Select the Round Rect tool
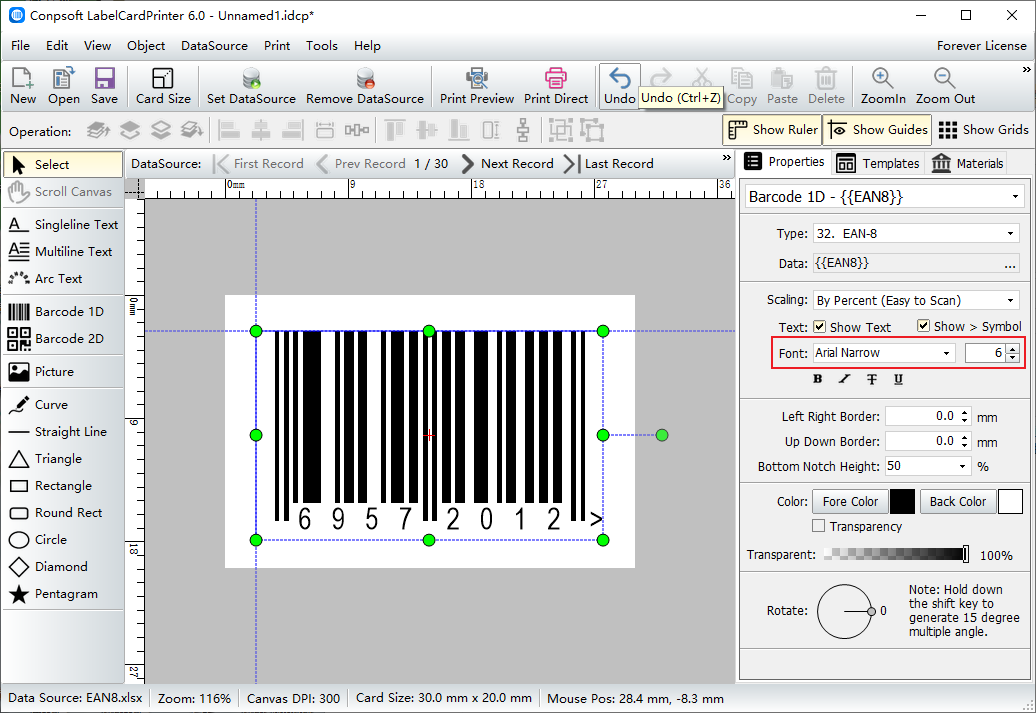This screenshot has height=713, width=1036. click(x=63, y=513)
